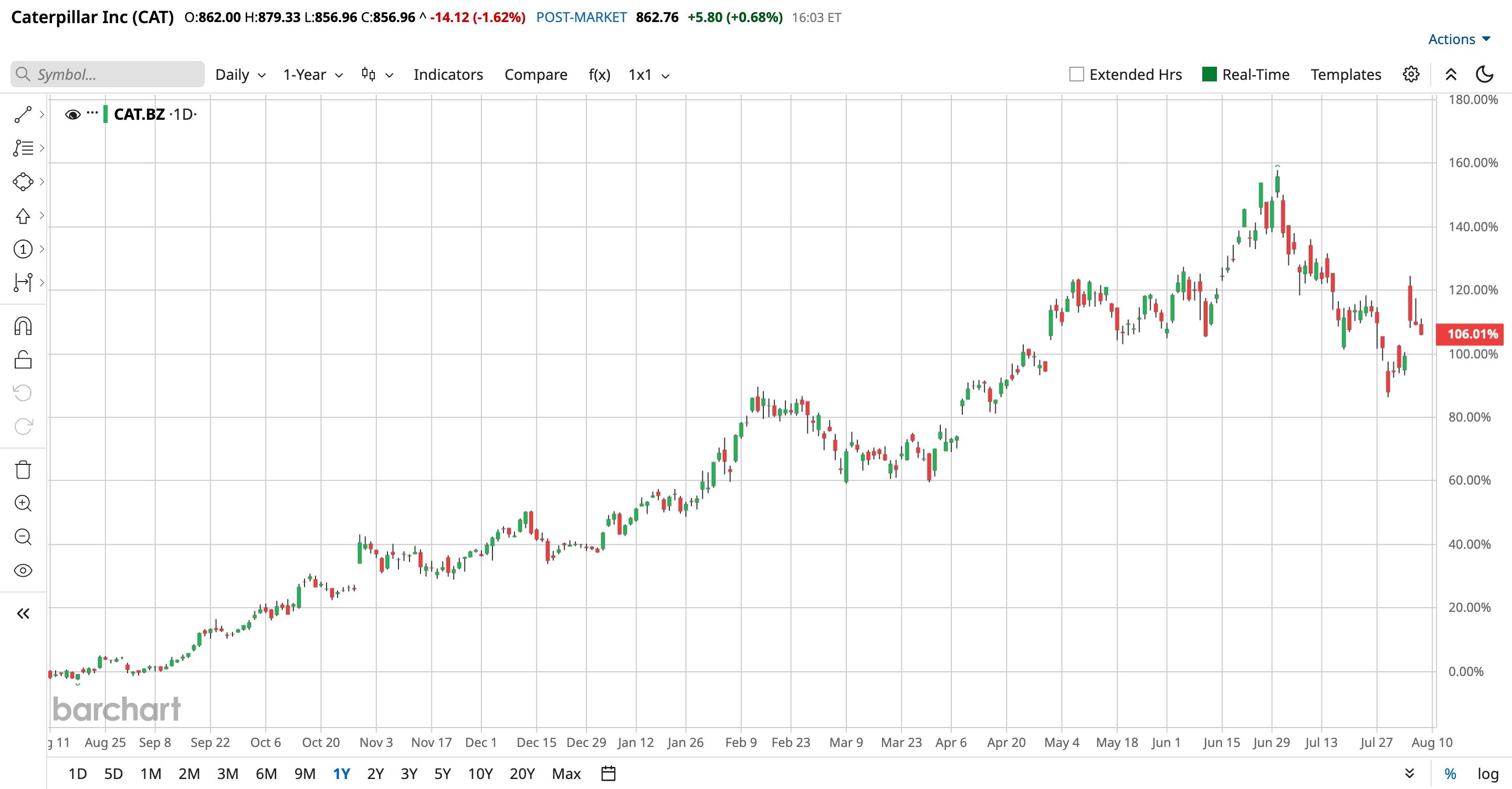Zoom in with the magnifier plus icon
The height and width of the screenshot is (789, 1512).
click(x=23, y=503)
